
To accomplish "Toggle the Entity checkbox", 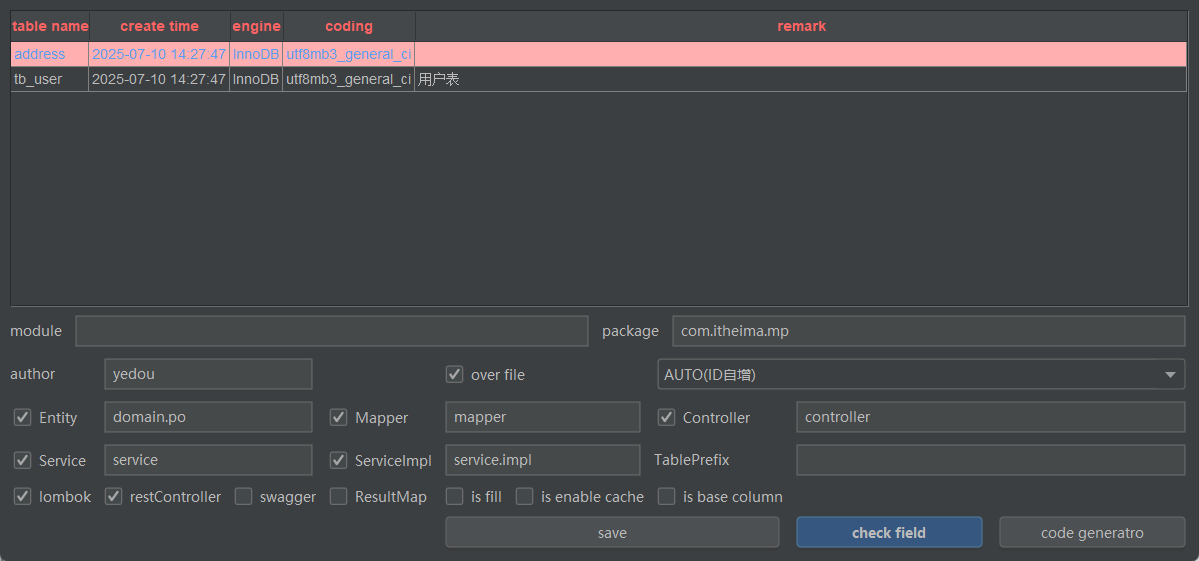I will (x=22, y=417).
